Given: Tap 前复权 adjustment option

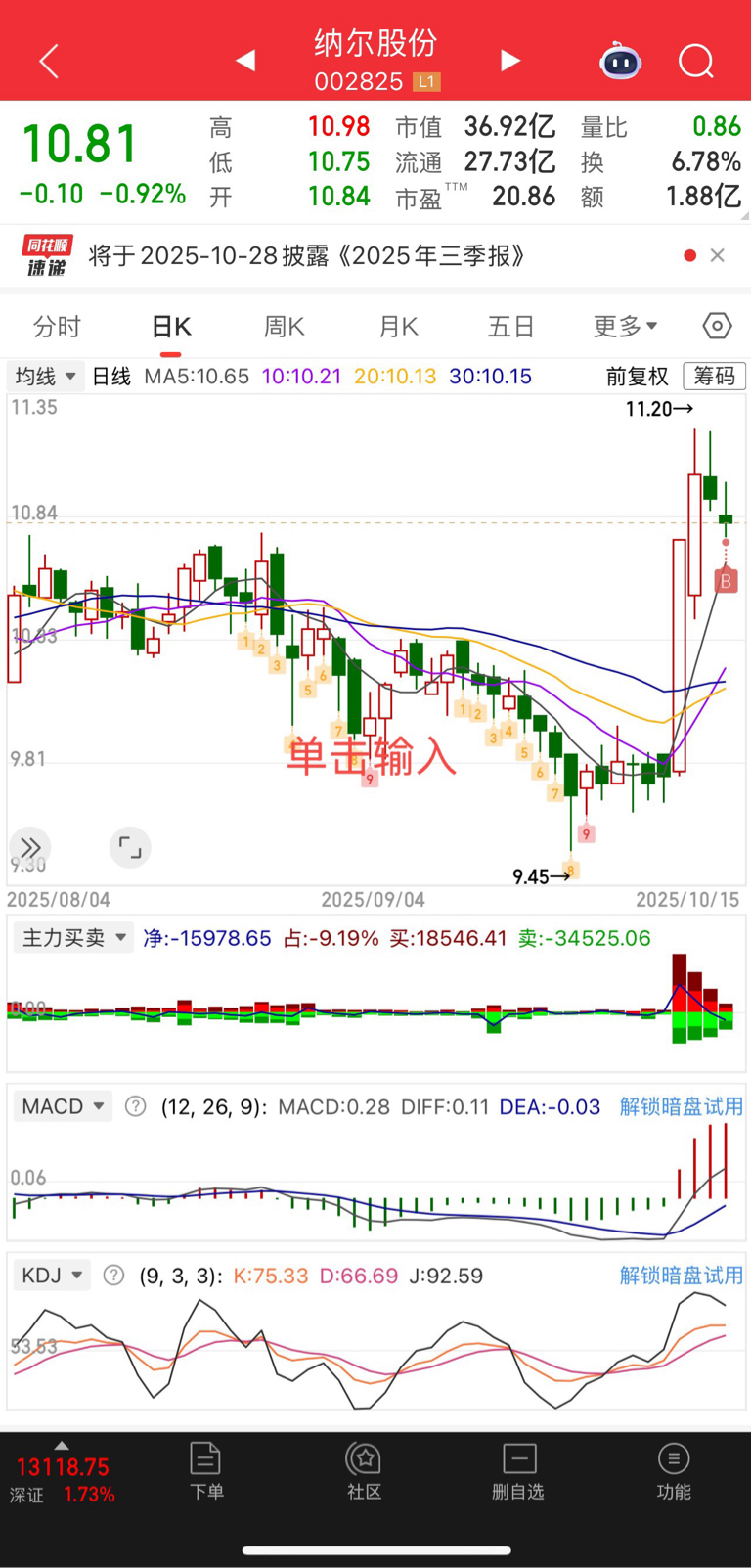Looking at the screenshot, I should coord(637,376).
